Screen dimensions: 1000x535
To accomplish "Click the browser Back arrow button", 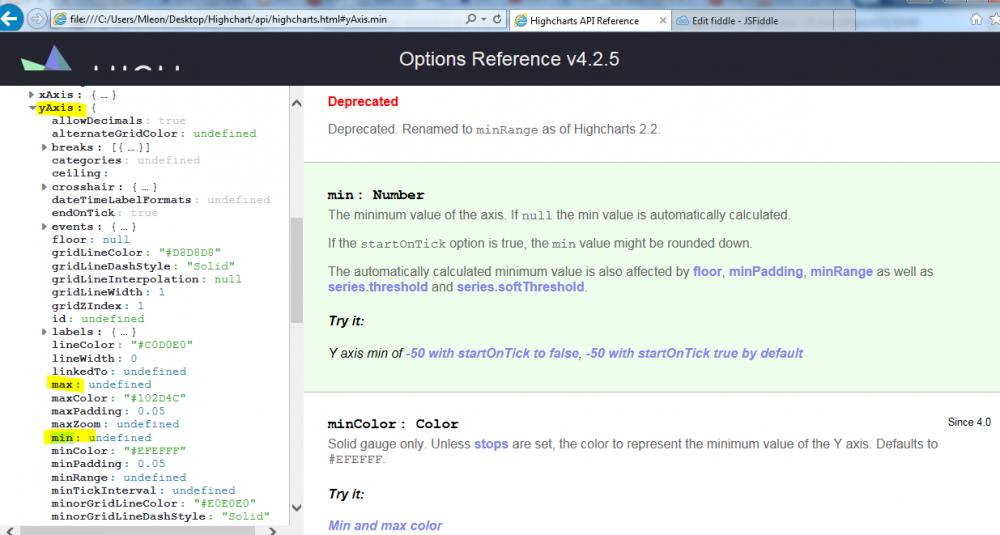I will [10, 18].
